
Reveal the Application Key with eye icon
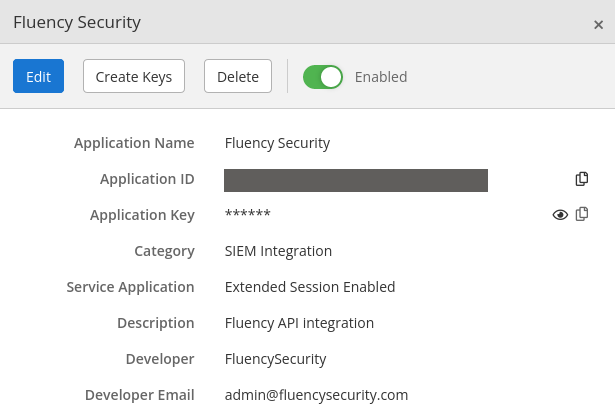coord(560,215)
